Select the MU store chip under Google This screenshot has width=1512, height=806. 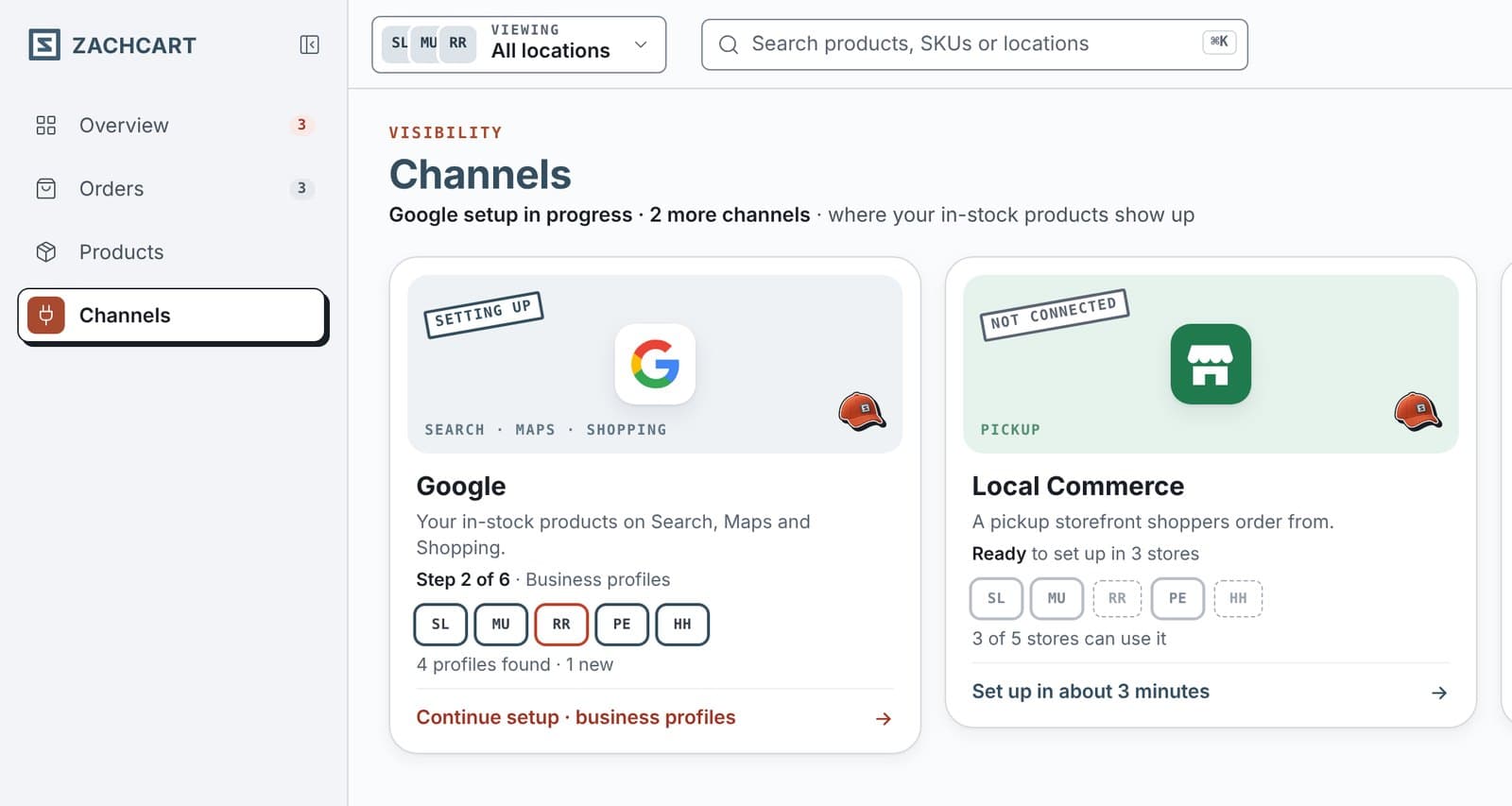coord(501,625)
